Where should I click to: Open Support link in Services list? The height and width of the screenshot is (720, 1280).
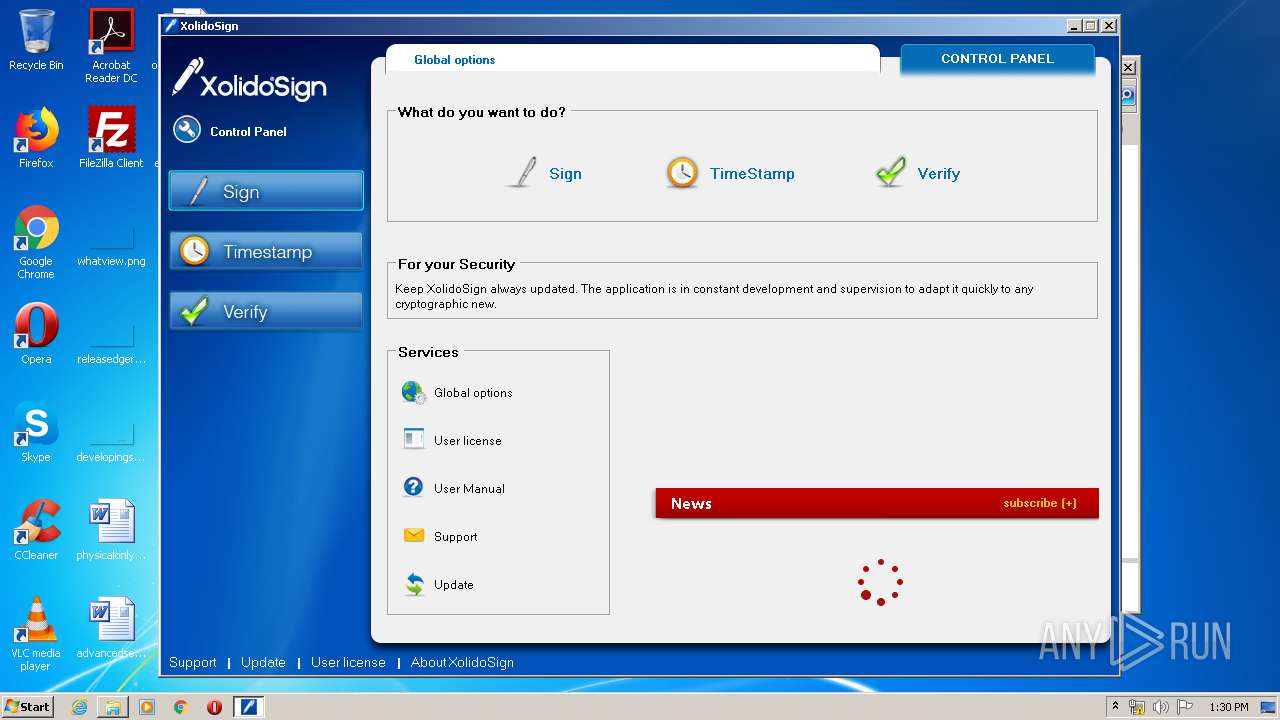coord(455,537)
